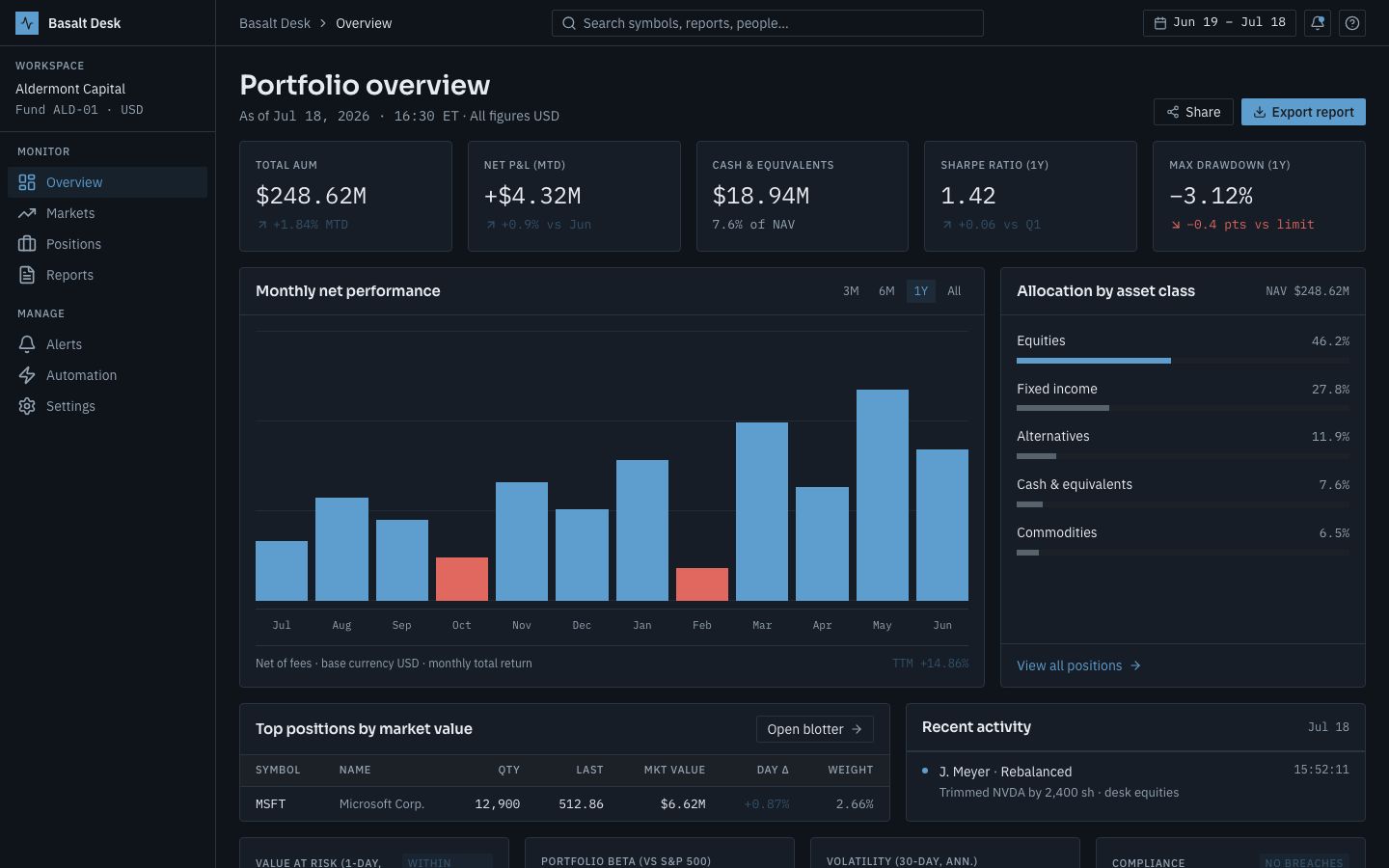Click the breadcrumb chevron after Basalt Desk

[323, 23]
